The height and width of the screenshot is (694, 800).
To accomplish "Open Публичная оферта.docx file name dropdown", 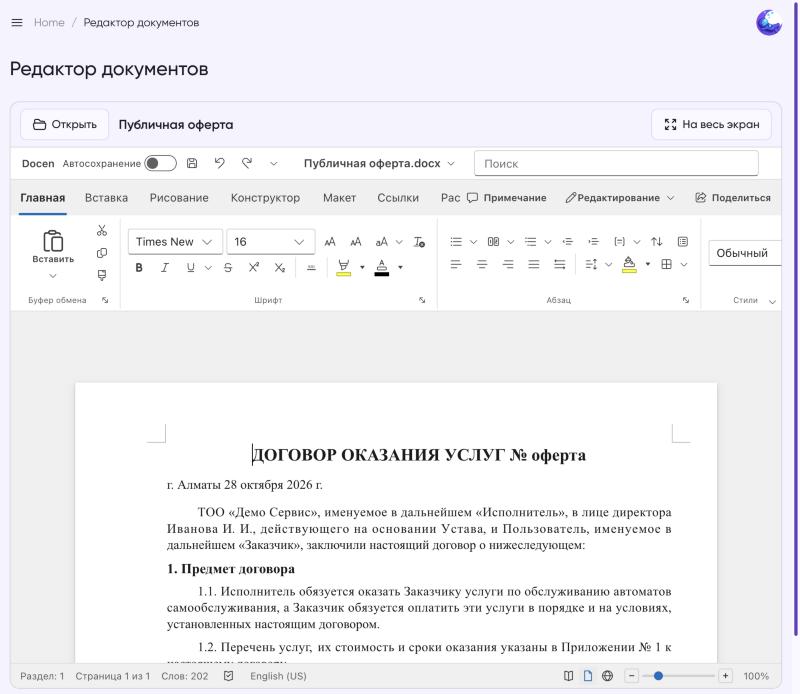I will (x=379, y=163).
